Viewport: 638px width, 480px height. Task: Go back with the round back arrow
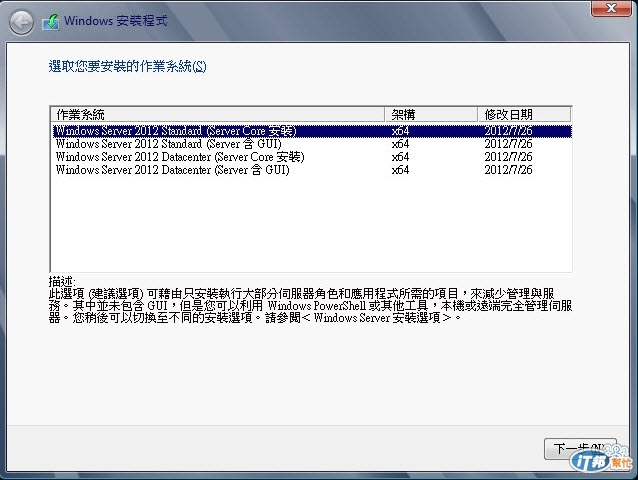[x=21, y=22]
